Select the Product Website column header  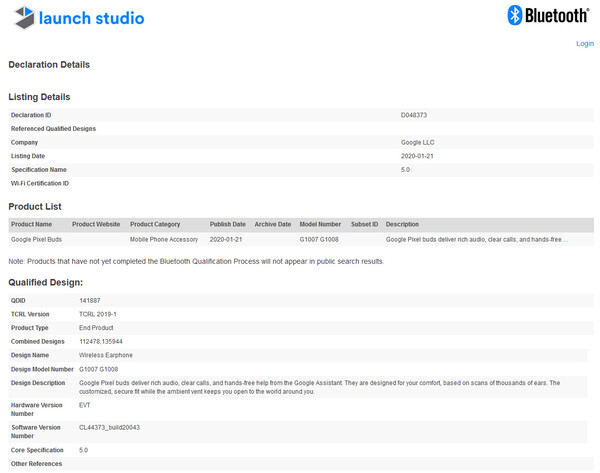(x=96, y=224)
